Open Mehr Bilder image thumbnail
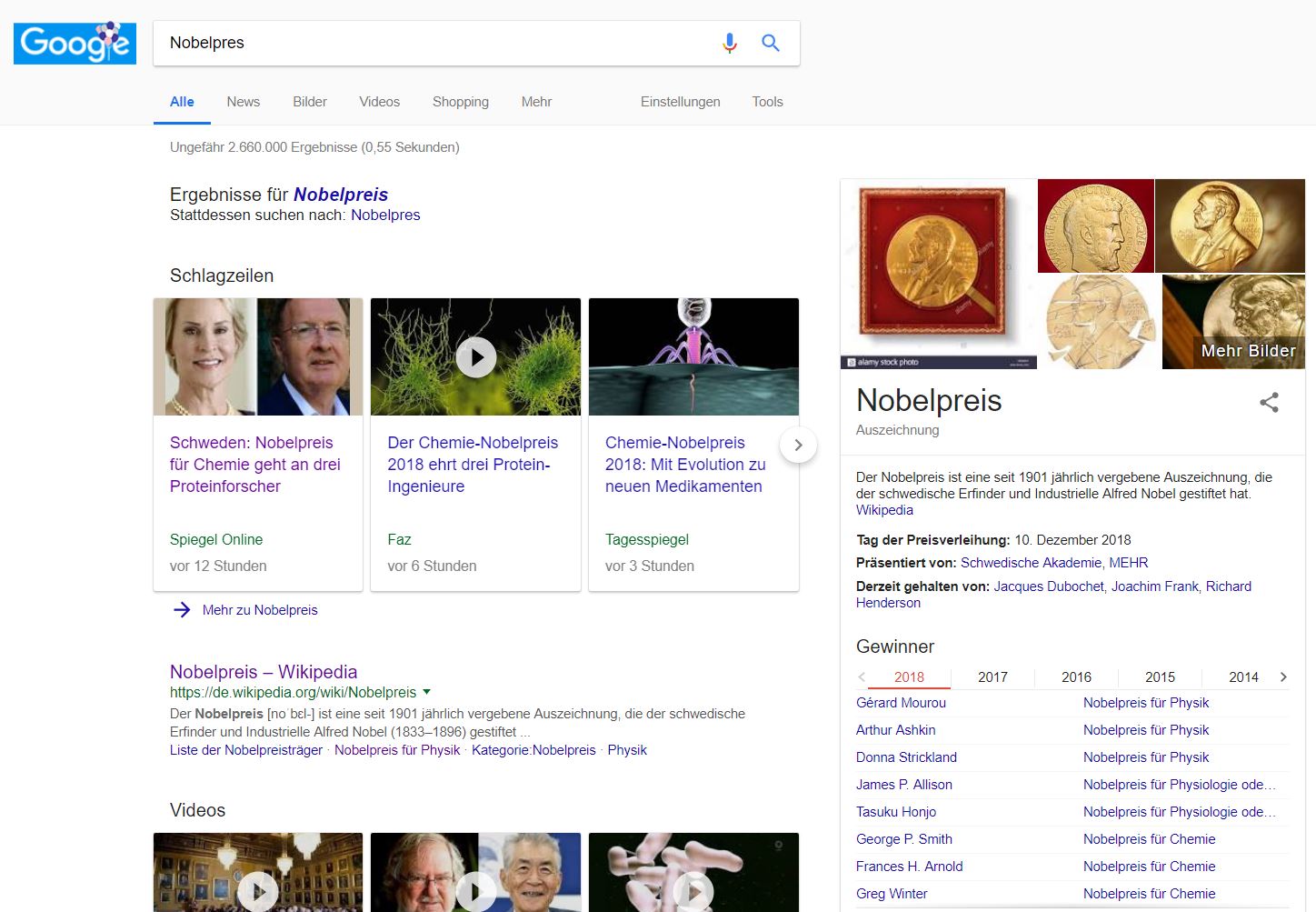 [1233, 322]
